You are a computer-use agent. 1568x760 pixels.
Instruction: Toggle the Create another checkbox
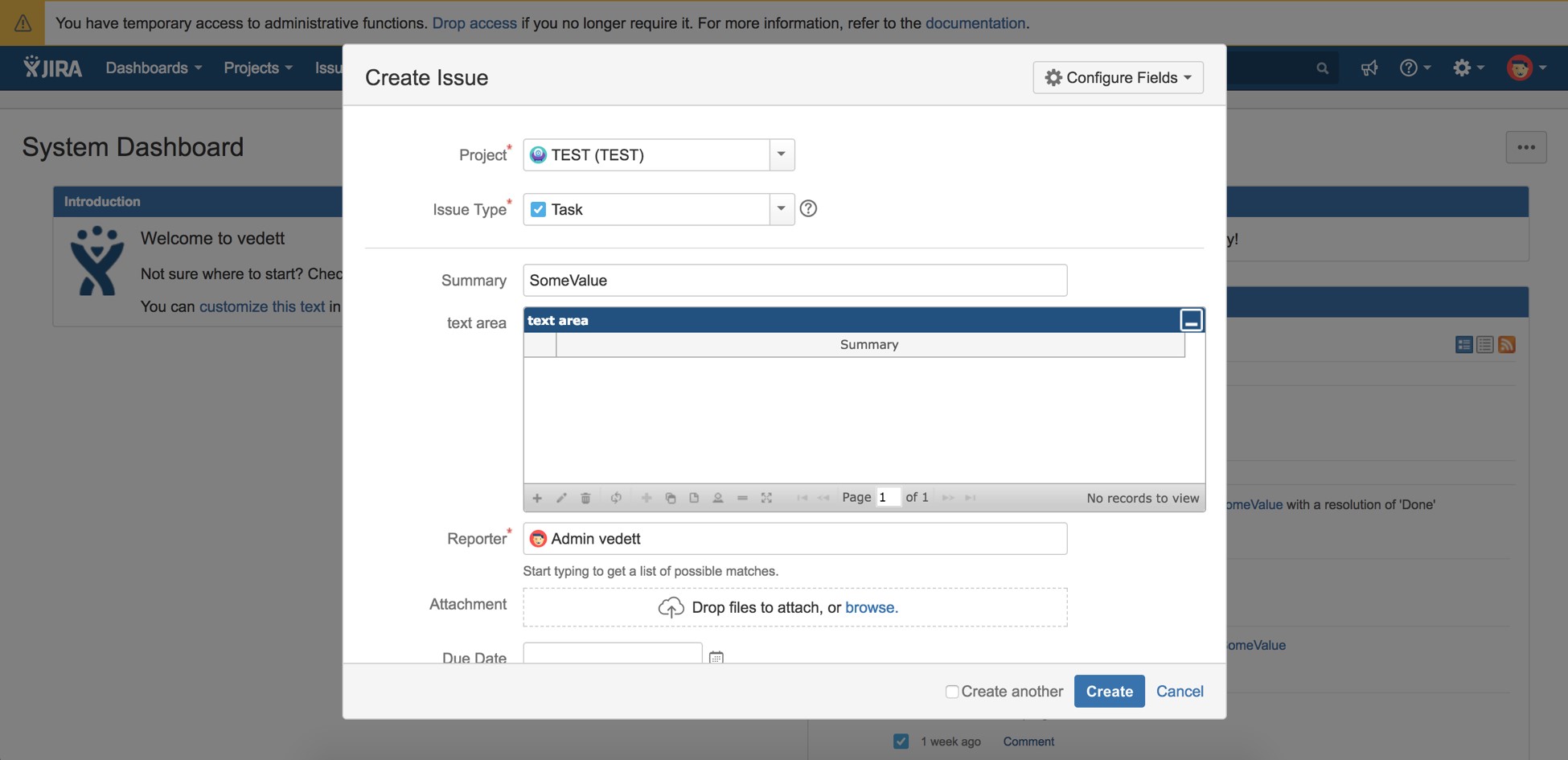coord(952,692)
